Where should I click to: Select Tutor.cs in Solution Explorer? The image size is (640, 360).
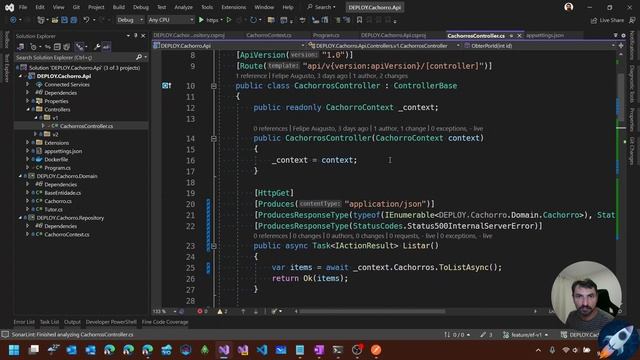[53, 209]
